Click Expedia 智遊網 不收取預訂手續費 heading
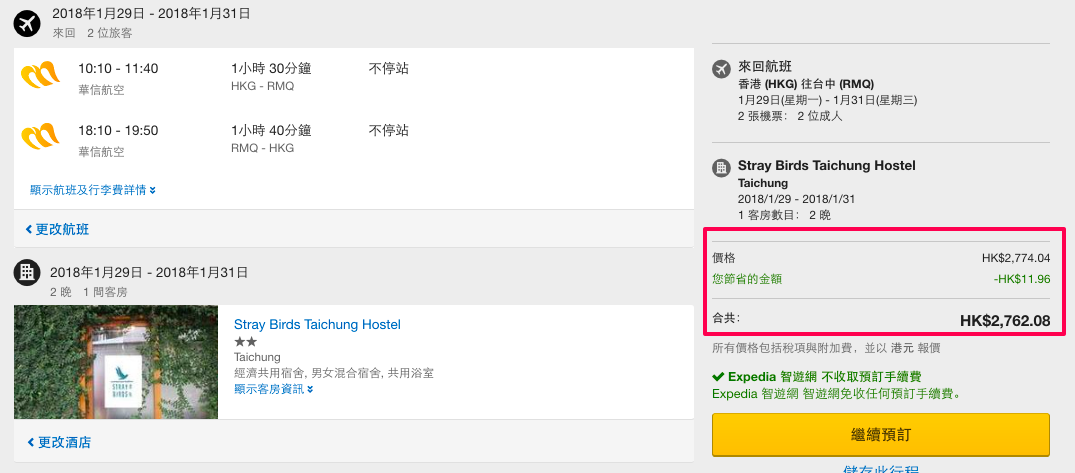 point(823,377)
